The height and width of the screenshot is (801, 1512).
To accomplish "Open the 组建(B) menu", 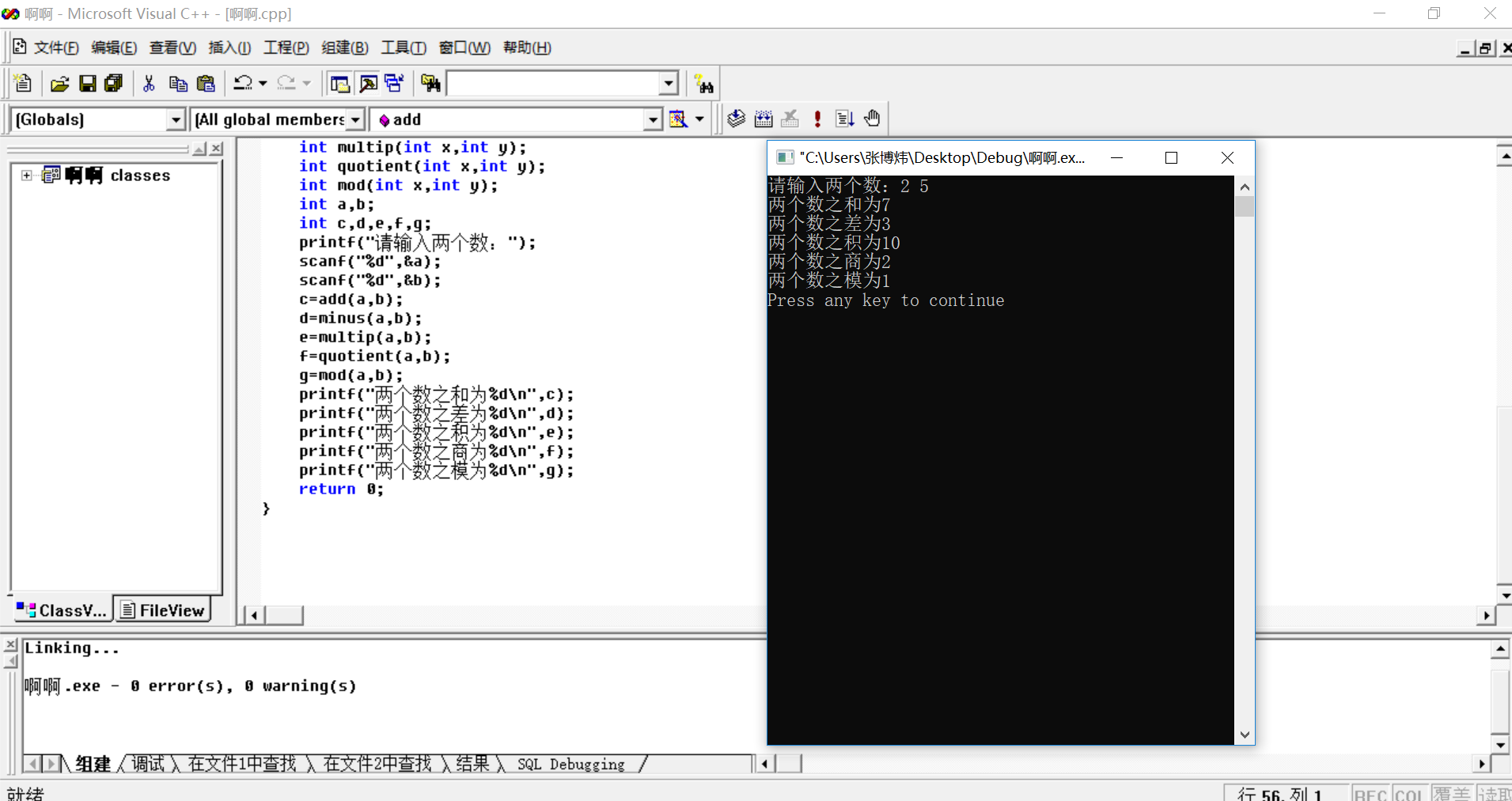I will [344, 48].
